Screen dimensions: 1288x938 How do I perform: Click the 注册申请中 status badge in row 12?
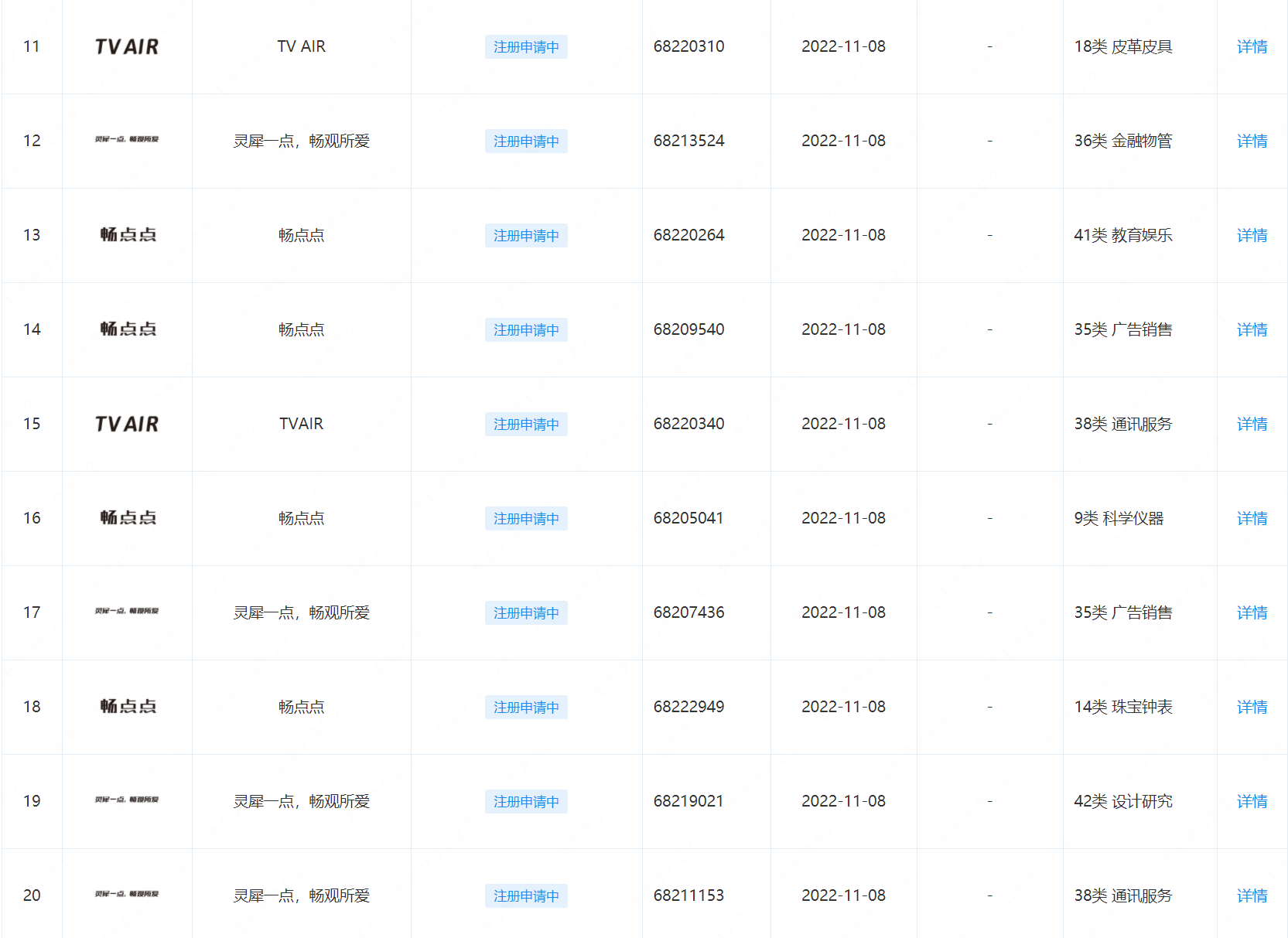point(526,142)
